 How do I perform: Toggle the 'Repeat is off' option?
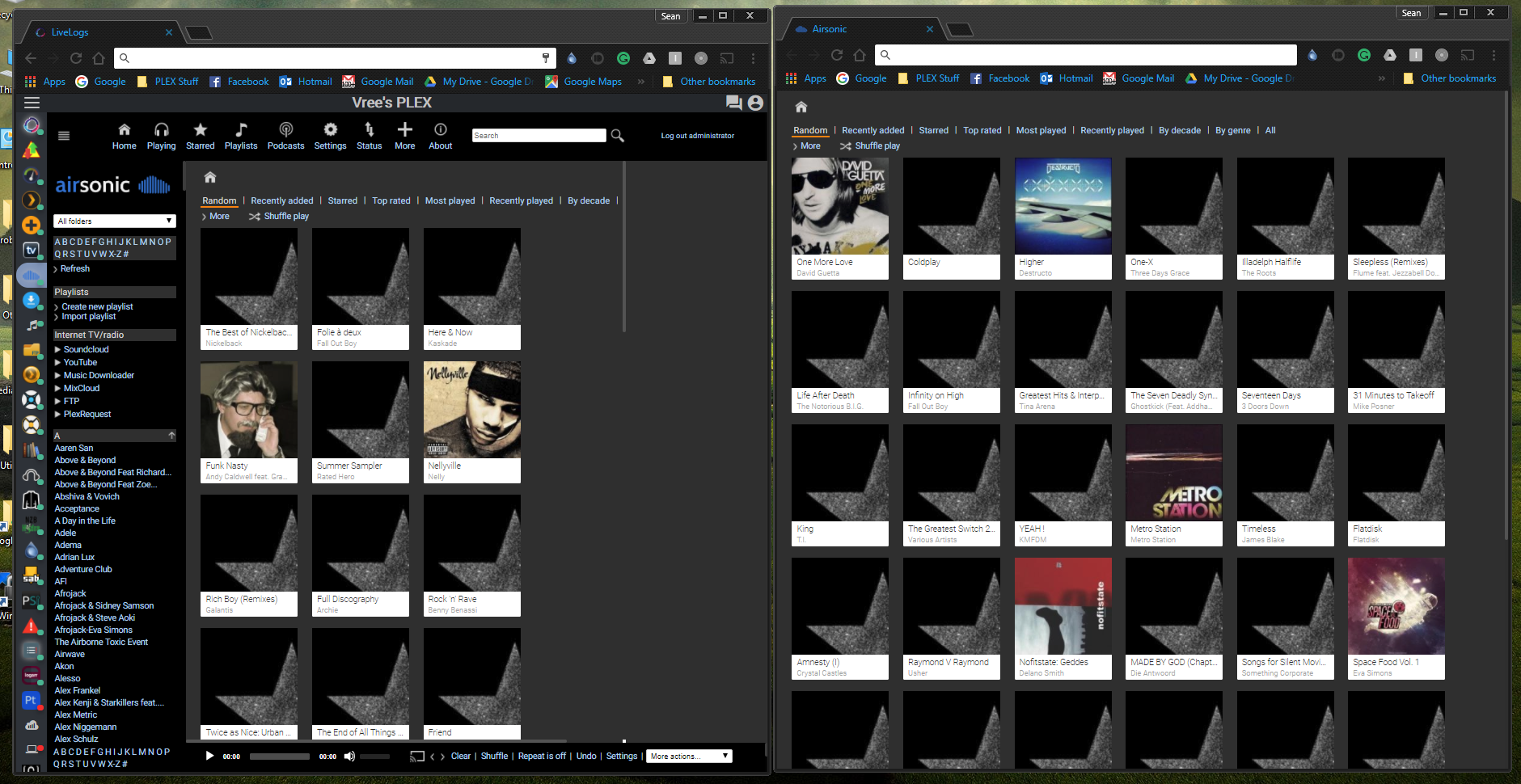(x=542, y=757)
